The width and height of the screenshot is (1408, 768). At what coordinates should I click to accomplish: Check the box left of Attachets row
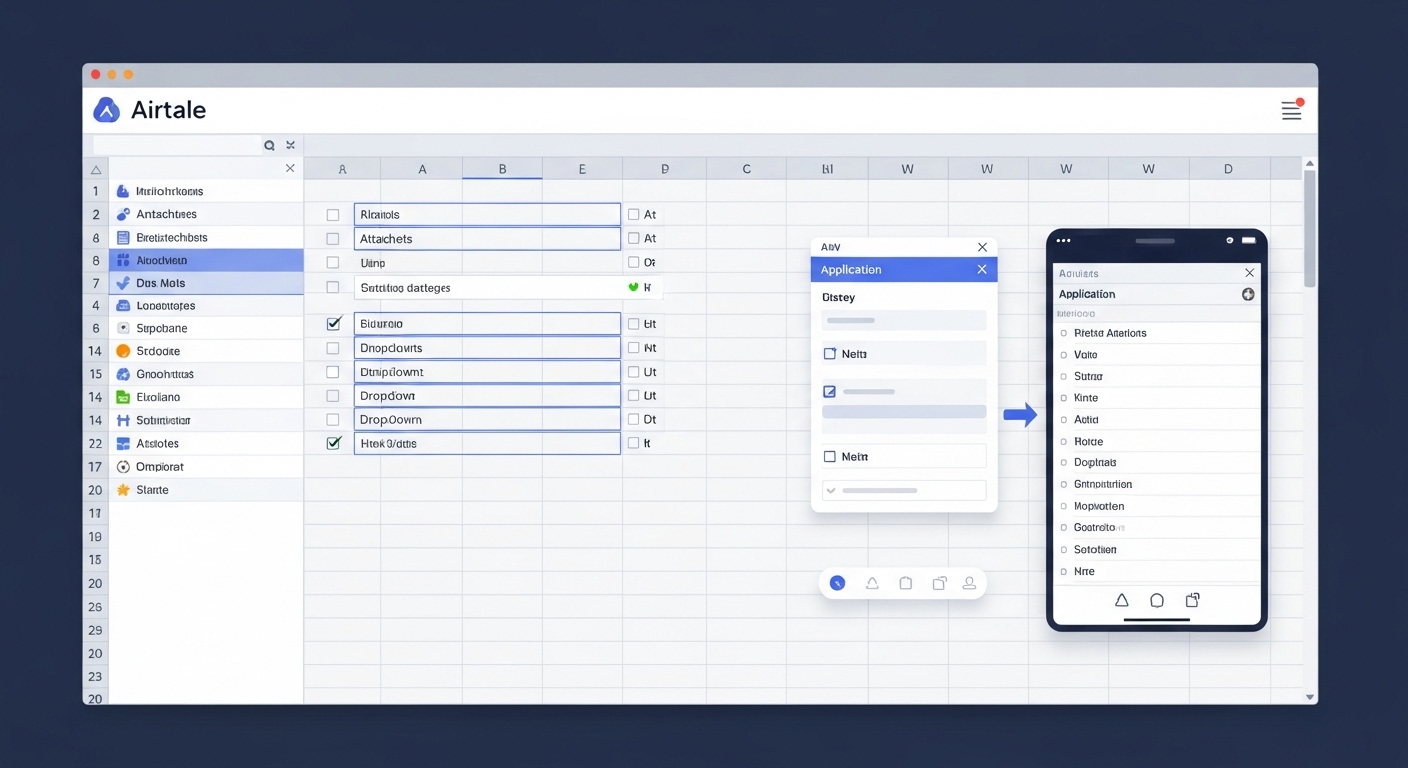pos(333,239)
